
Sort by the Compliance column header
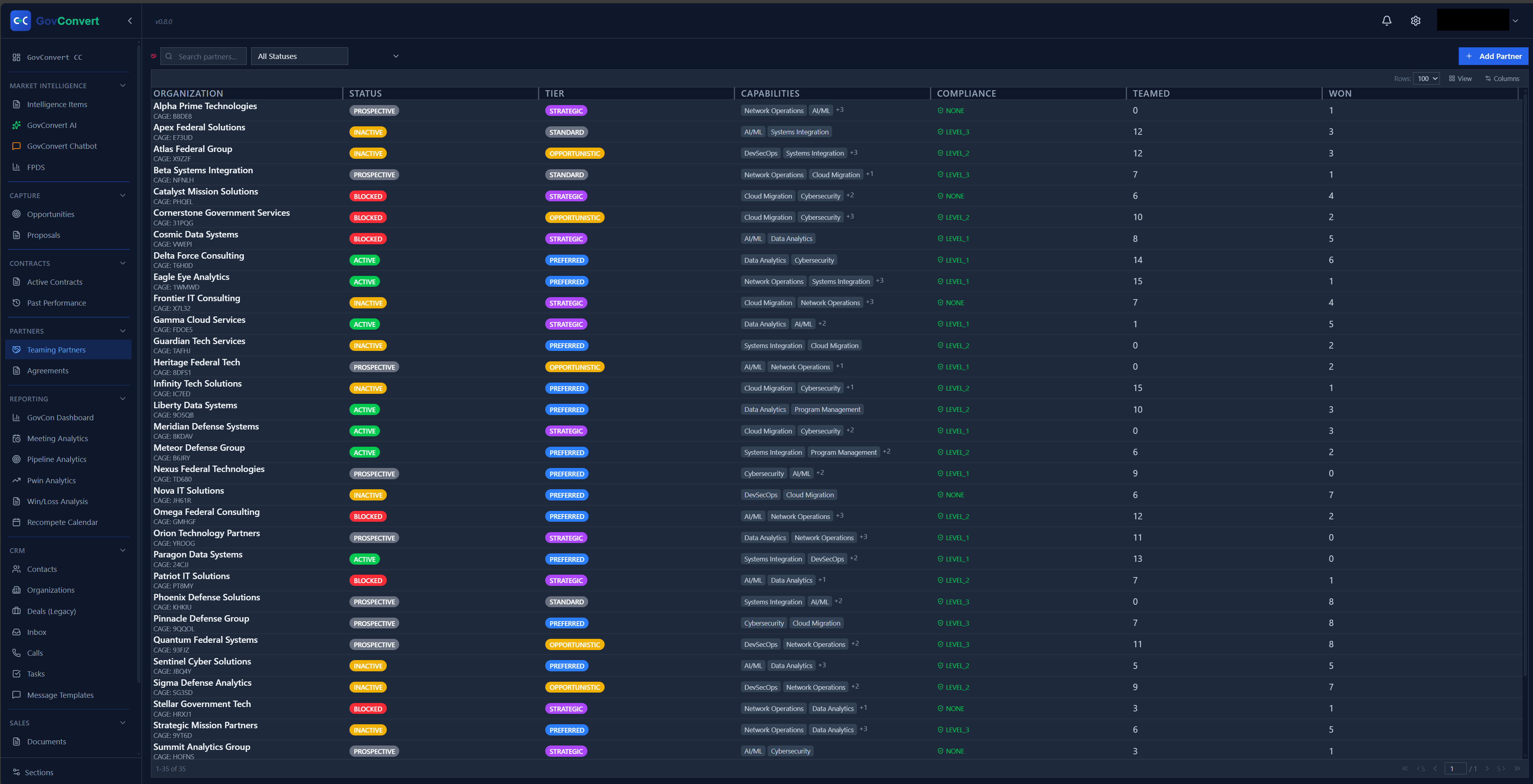tap(966, 93)
